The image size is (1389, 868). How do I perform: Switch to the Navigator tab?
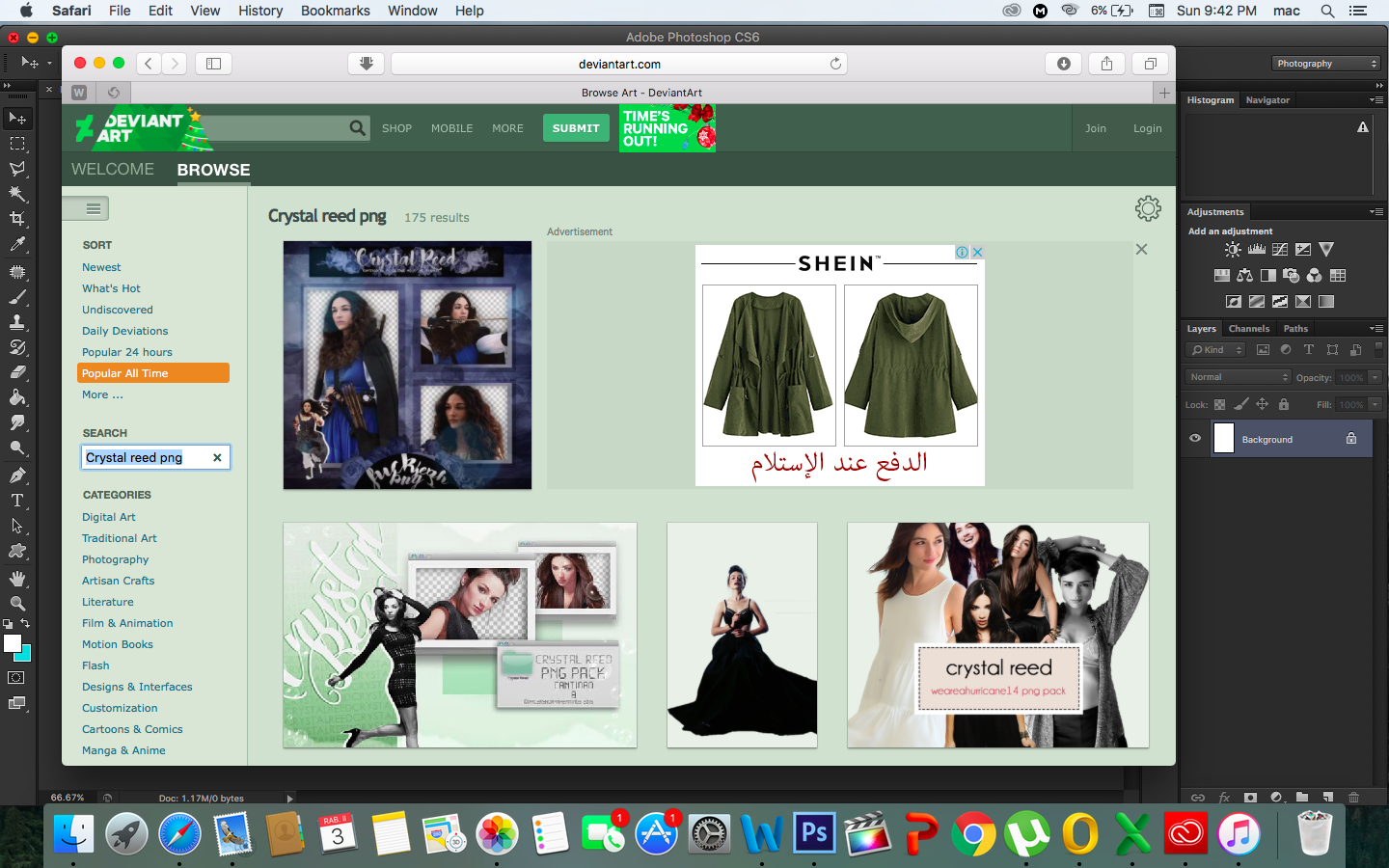click(1267, 100)
